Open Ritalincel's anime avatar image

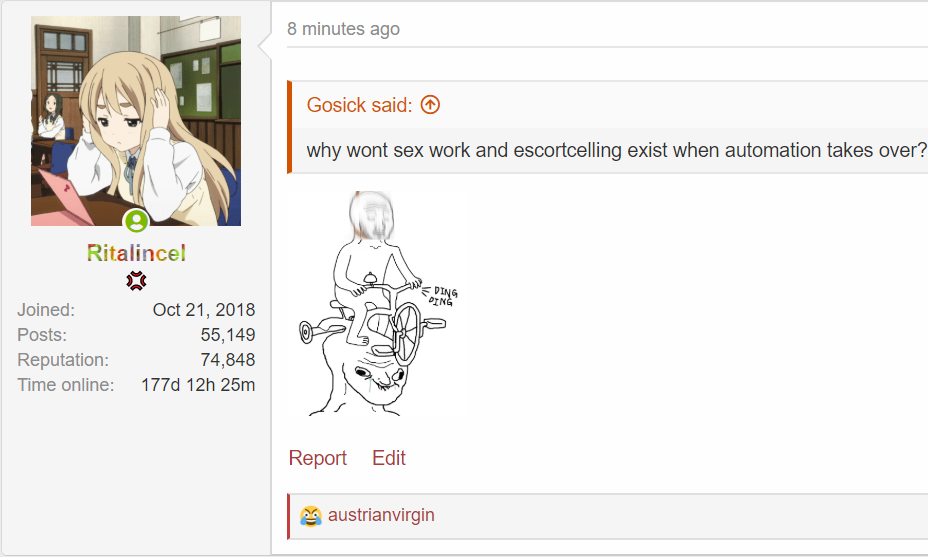point(136,120)
